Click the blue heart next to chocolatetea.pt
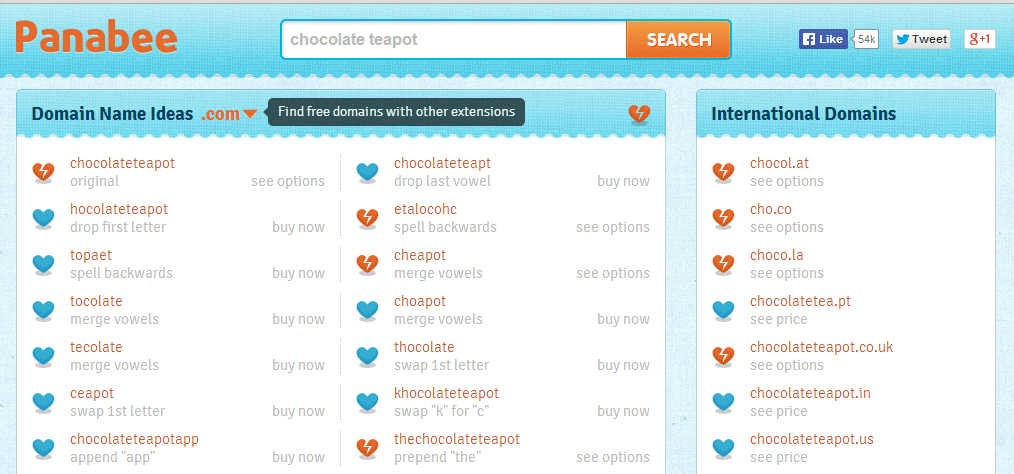Viewport: 1014px width, 474px height. (x=723, y=310)
